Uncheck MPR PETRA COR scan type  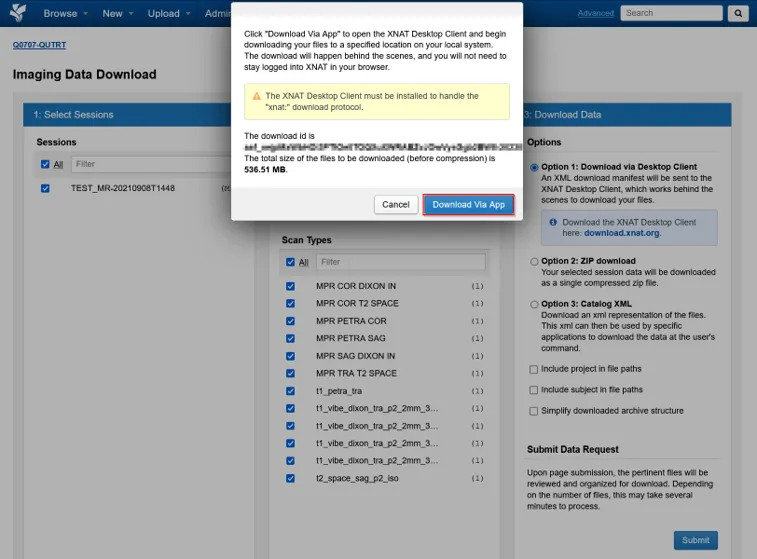290,321
